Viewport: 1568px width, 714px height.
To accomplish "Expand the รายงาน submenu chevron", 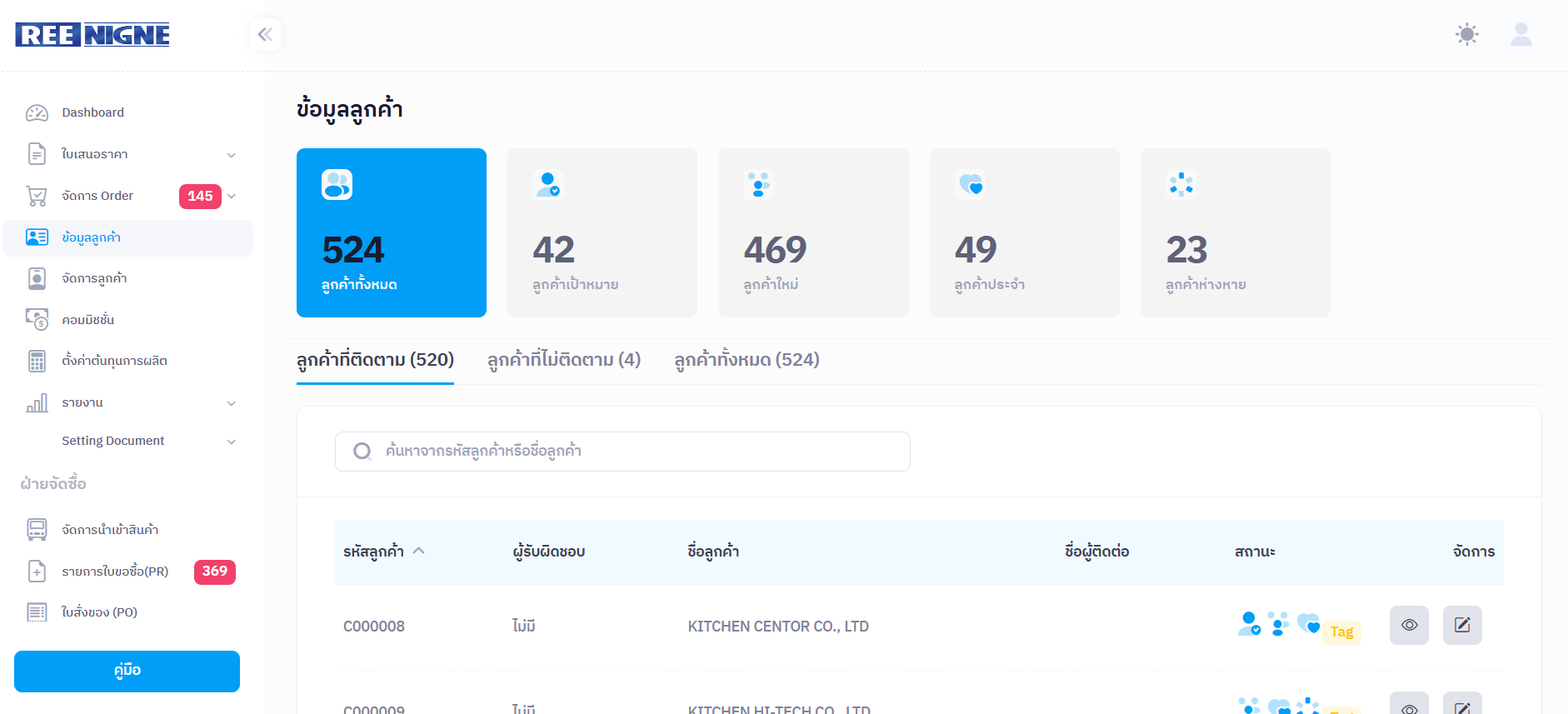I will [232, 403].
